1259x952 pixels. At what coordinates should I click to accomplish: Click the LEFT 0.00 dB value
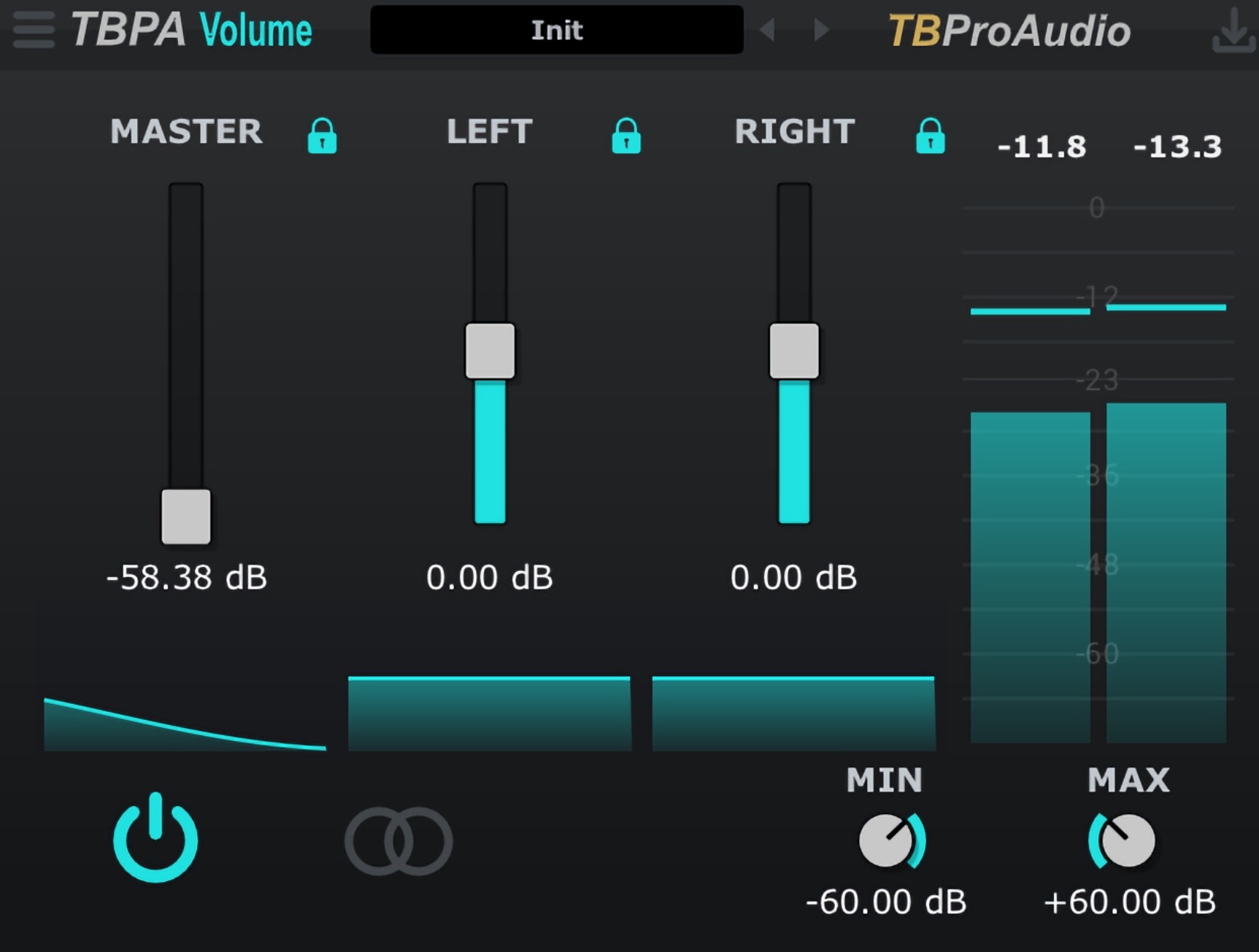coord(490,578)
